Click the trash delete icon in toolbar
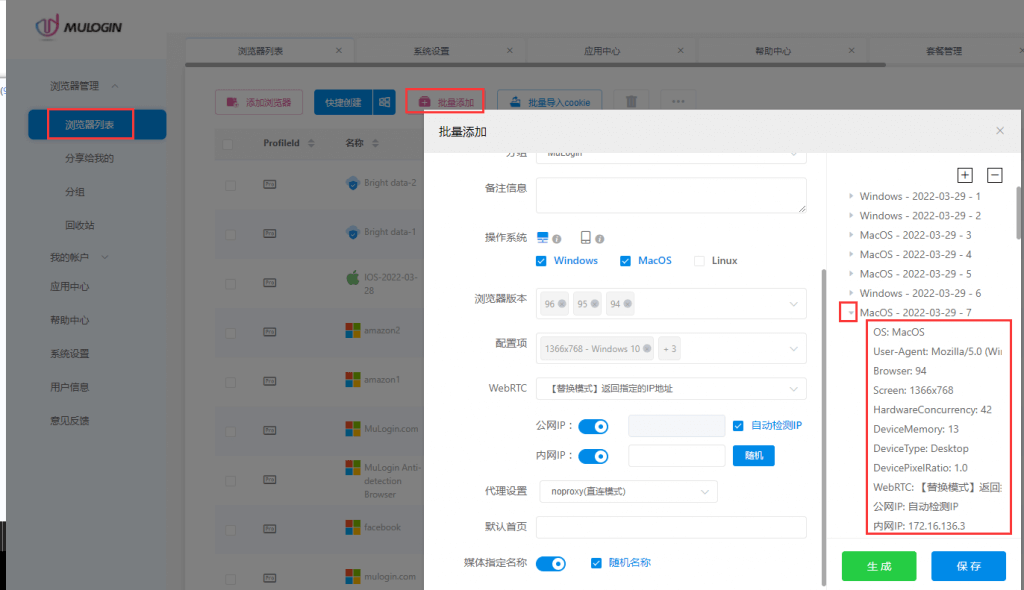 click(631, 101)
